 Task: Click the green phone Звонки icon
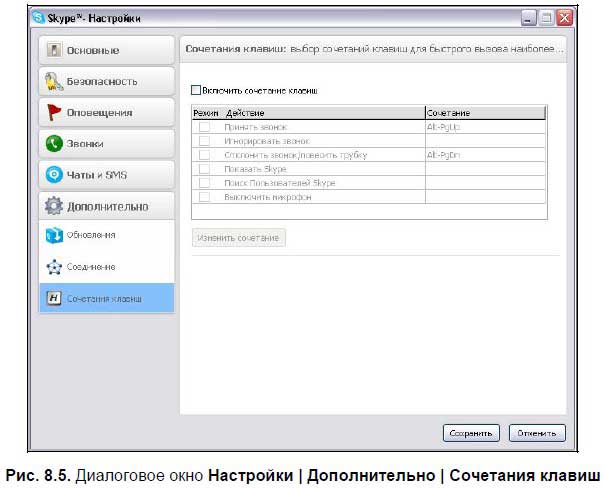(x=56, y=144)
